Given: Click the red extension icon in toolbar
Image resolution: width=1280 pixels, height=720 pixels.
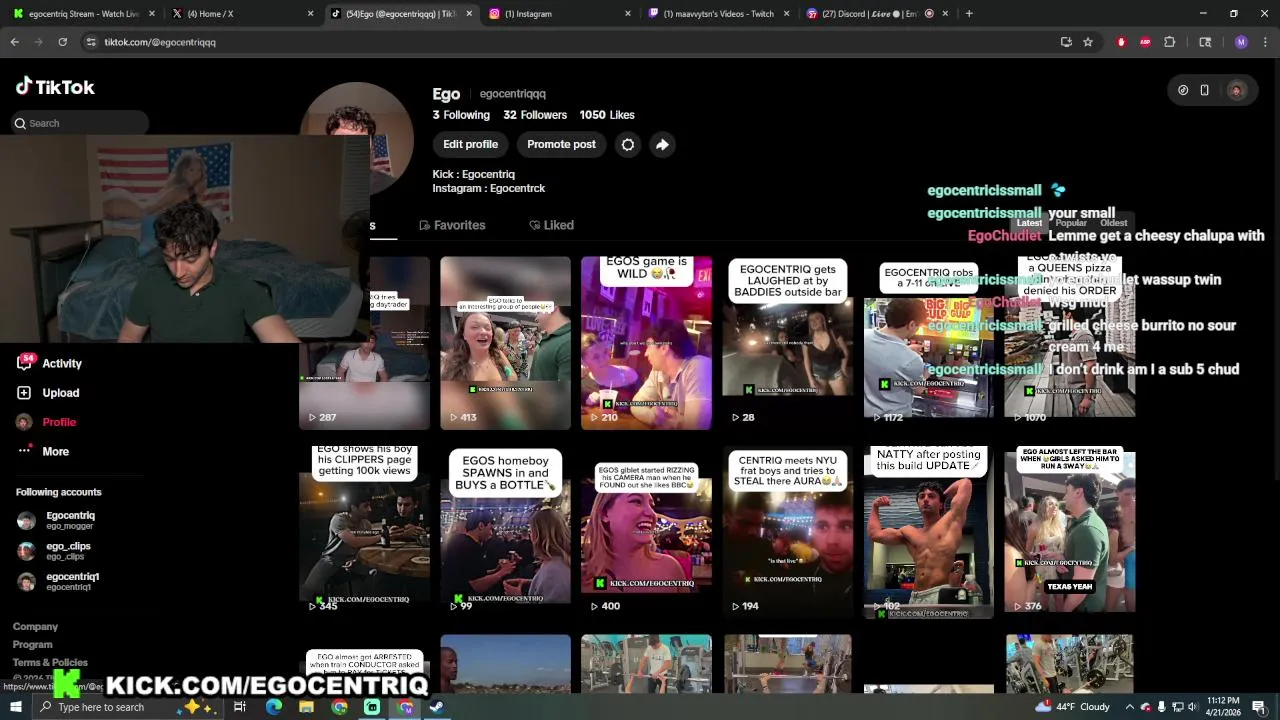Looking at the screenshot, I should pyautogui.click(x=1121, y=42).
